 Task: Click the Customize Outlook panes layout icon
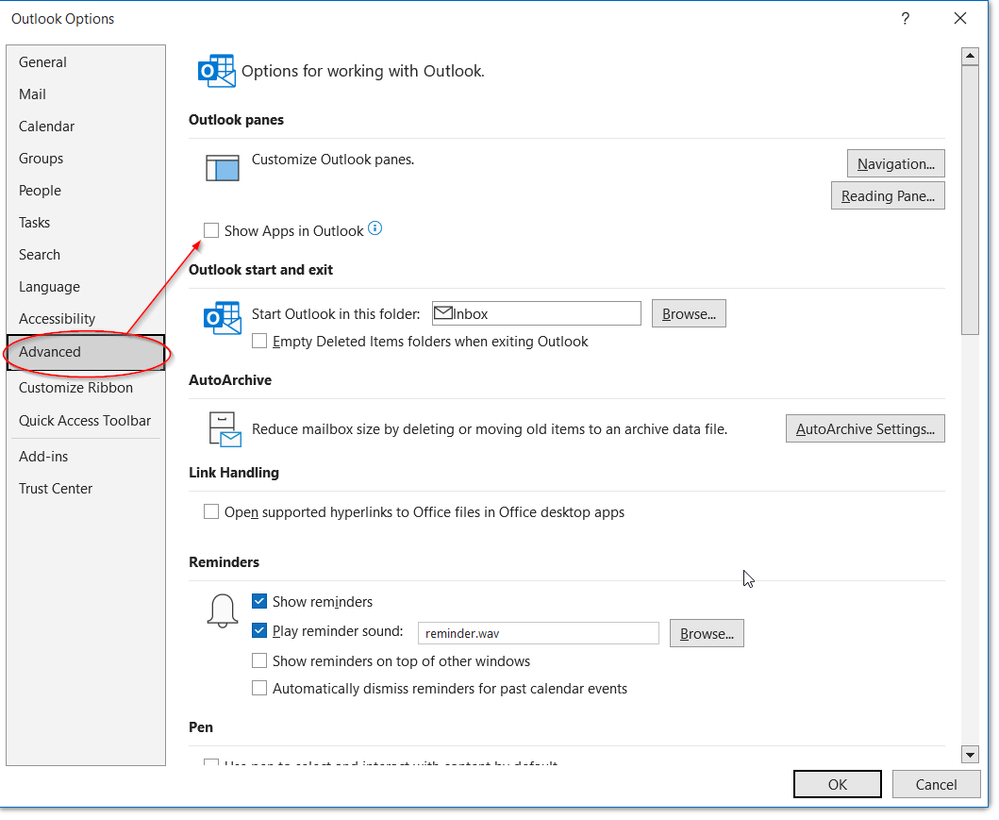point(222,168)
